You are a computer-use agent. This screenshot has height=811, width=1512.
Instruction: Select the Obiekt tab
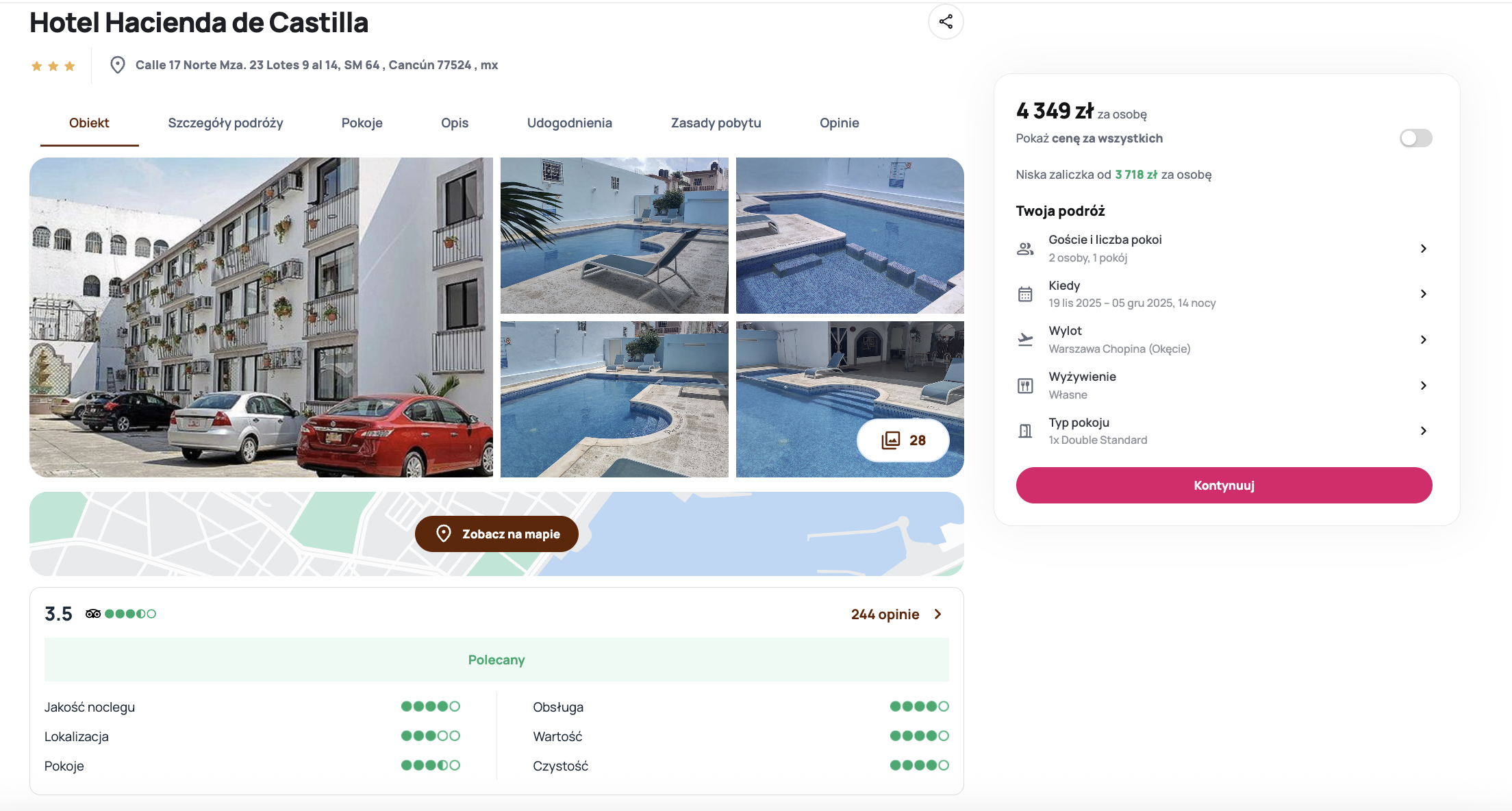[x=89, y=123]
